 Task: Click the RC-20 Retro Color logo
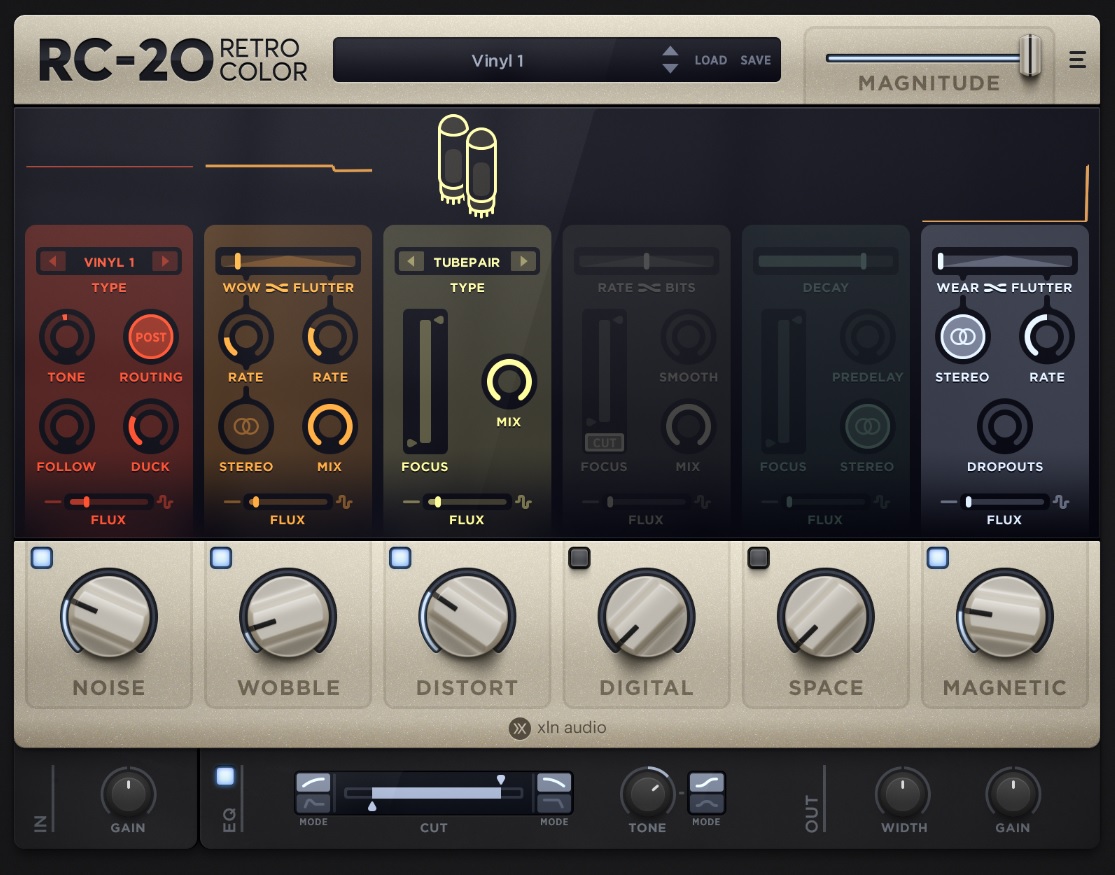(x=173, y=60)
